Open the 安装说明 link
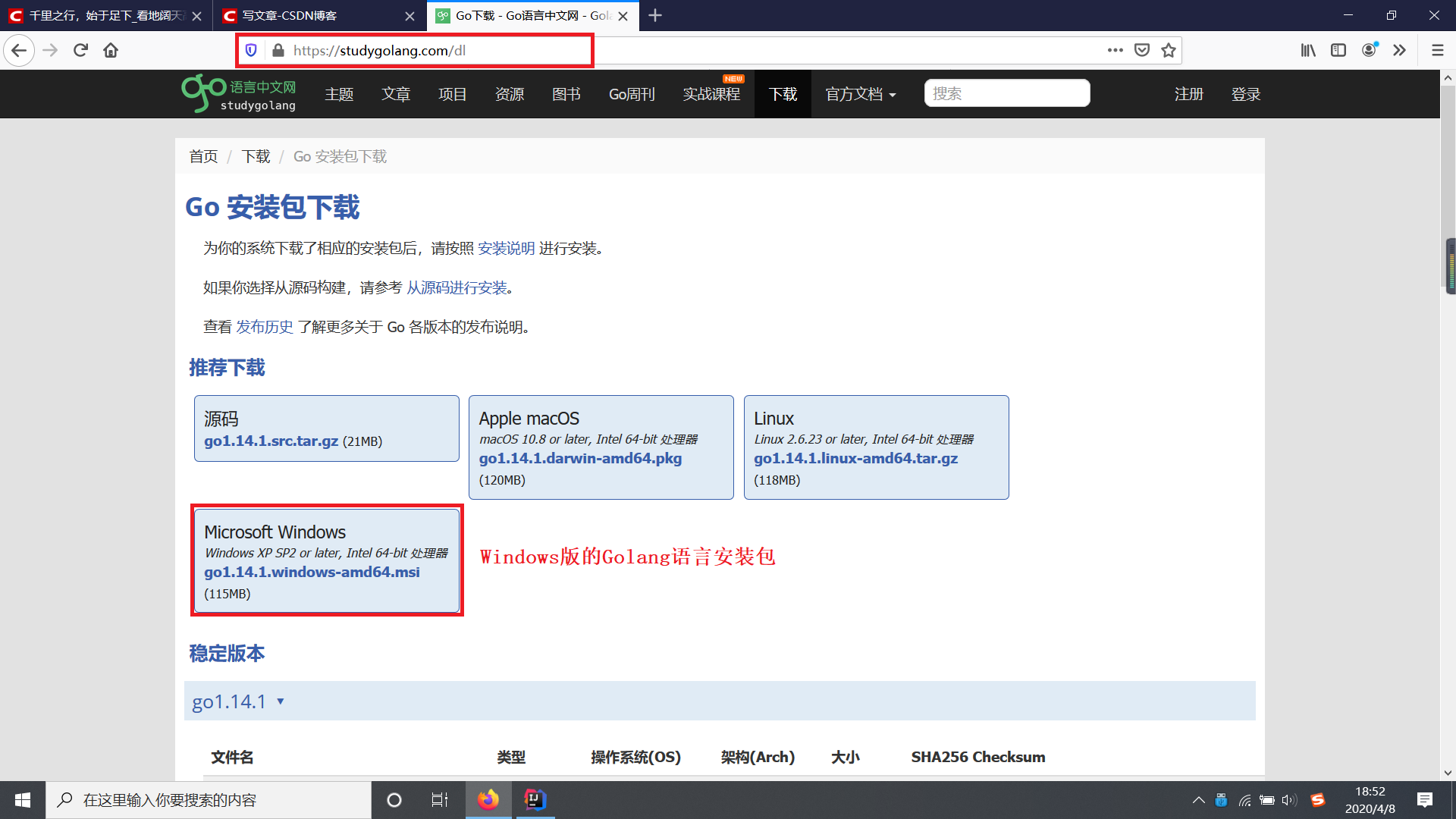The width and height of the screenshot is (1456, 819). point(506,248)
